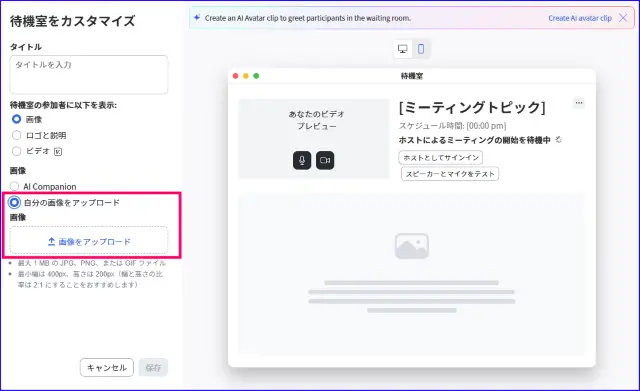Click the スケジュール時間 text
This screenshot has width=640, height=391.
tap(452, 126)
